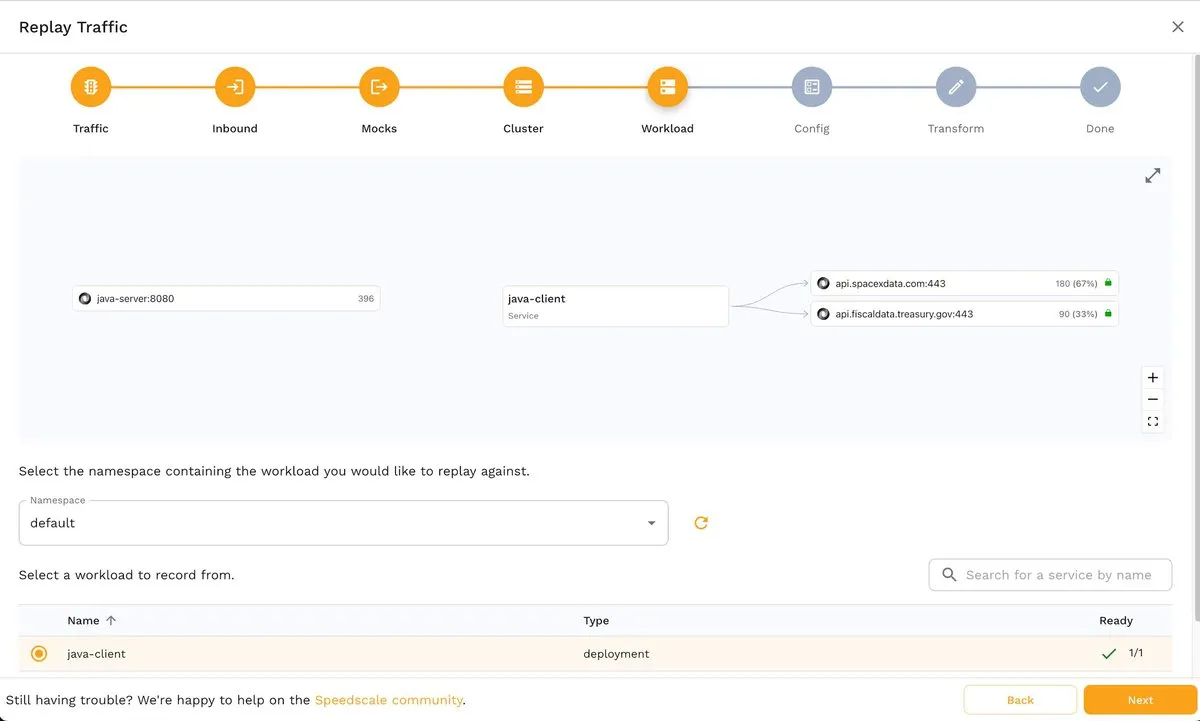Viewport: 1200px width, 721px height.
Task: Click the Traffic step icon
Action: (91, 87)
